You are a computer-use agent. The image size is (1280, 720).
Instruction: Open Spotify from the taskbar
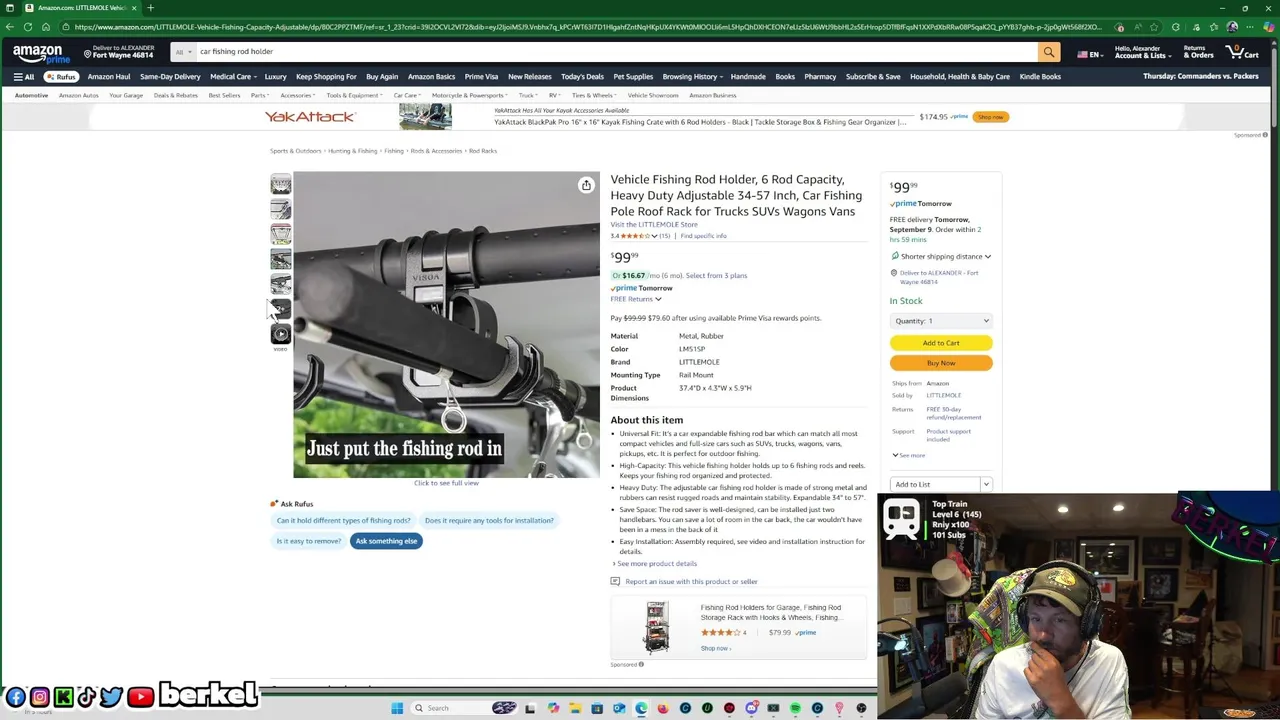795,708
